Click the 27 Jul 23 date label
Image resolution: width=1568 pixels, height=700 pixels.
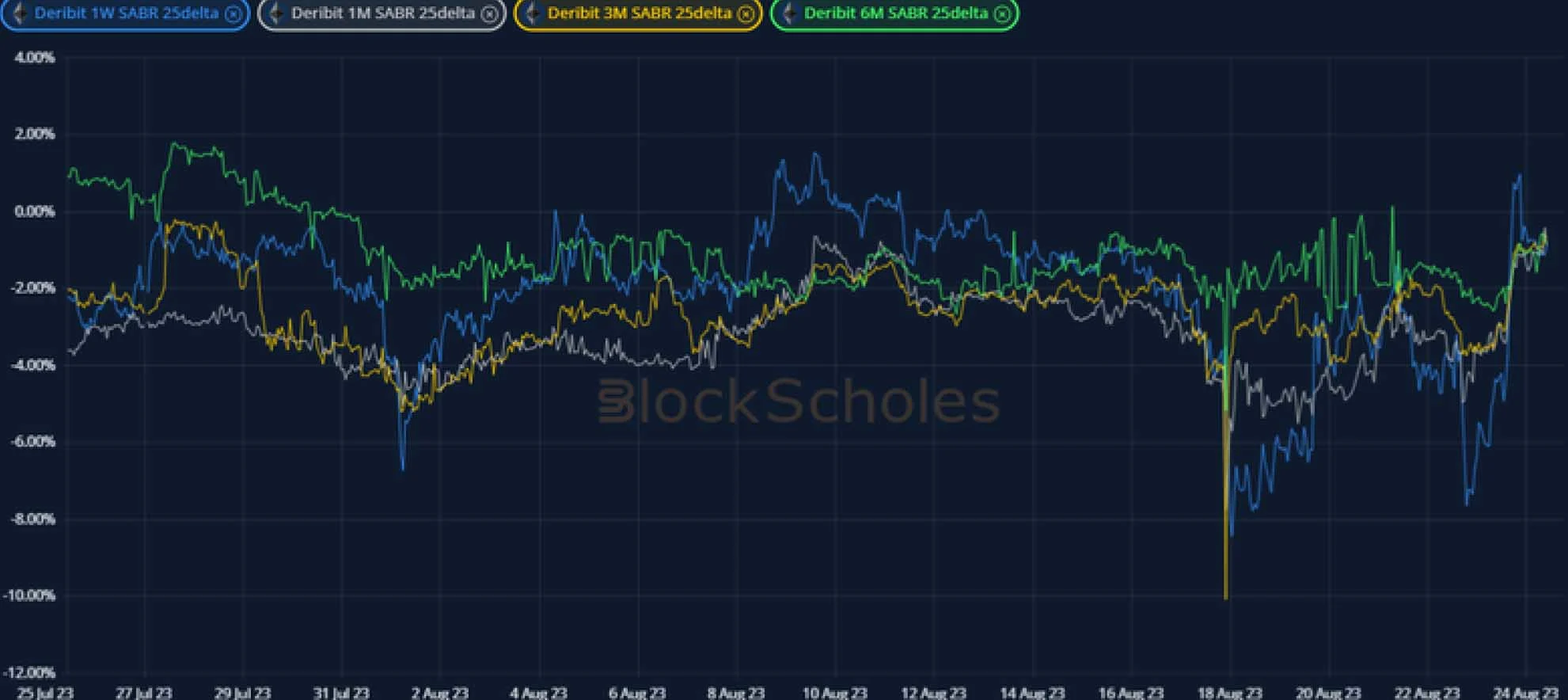[144, 693]
